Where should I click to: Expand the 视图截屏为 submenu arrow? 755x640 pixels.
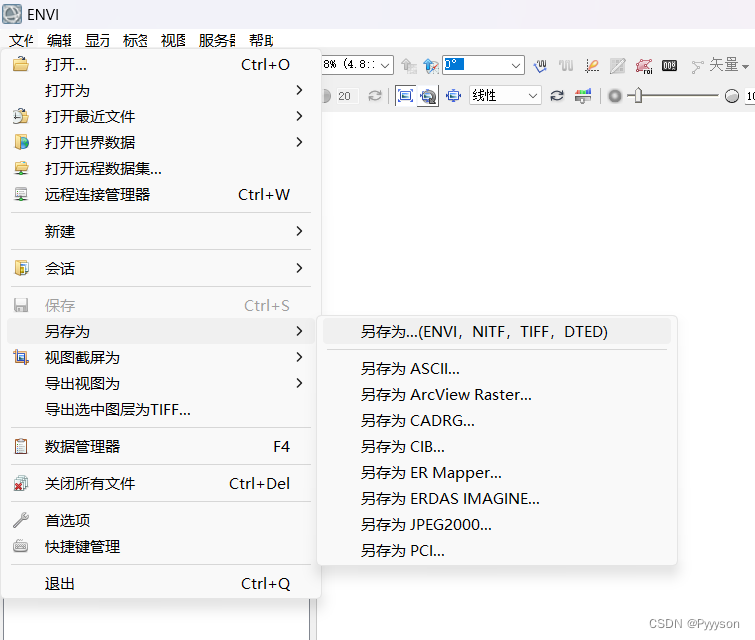(x=299, y=357)
